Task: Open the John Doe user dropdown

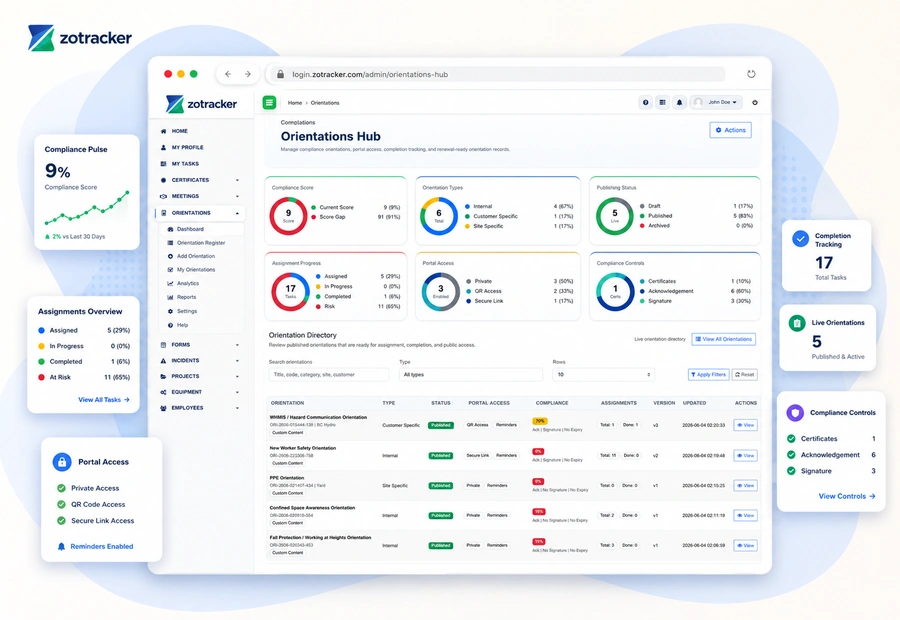Action: 716,102
